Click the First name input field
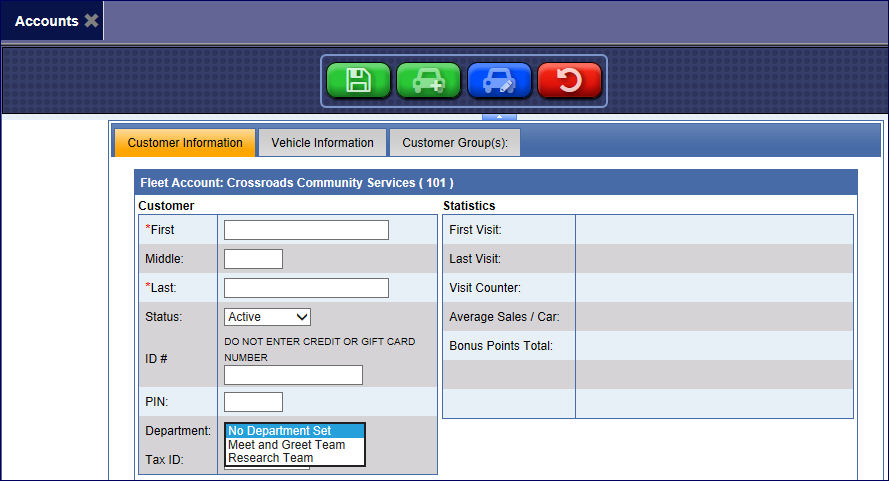 [306, 230]
